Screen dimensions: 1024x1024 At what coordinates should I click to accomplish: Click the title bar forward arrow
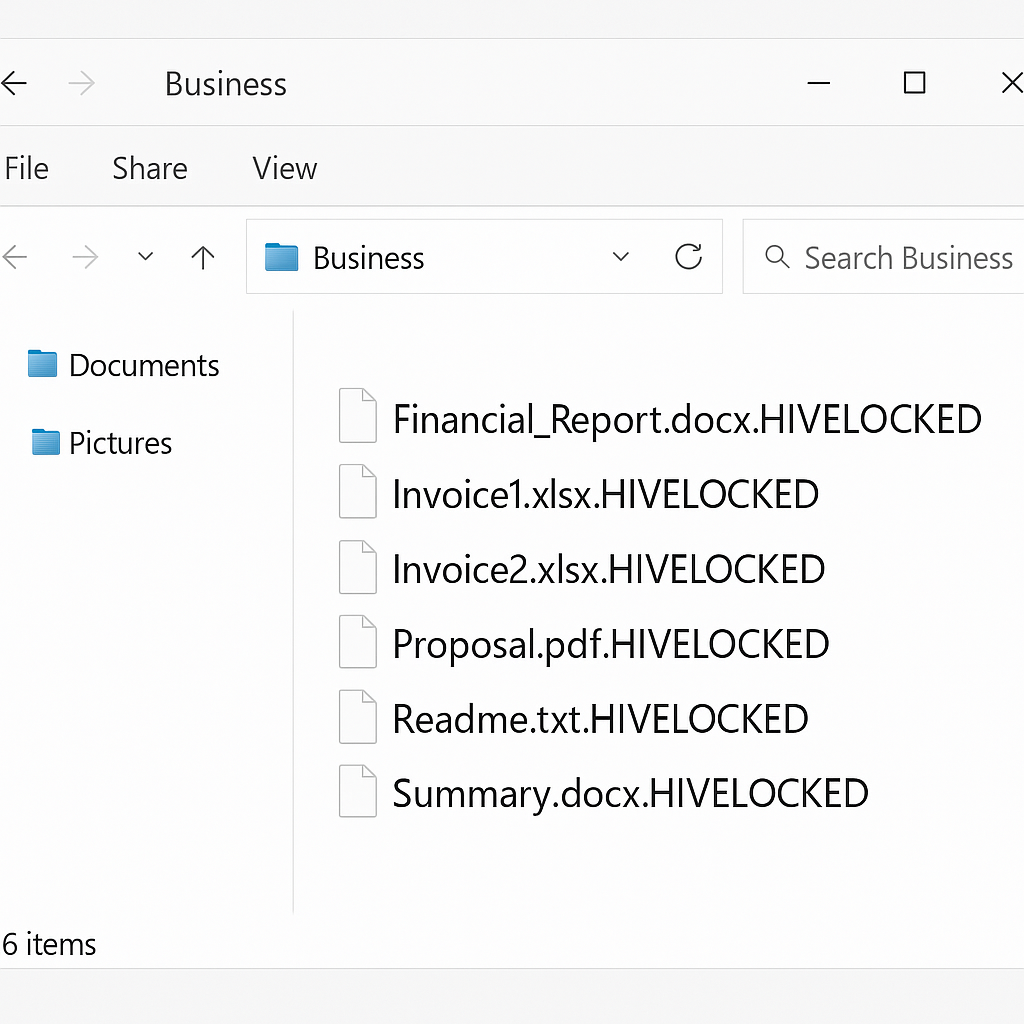[81, 84]
